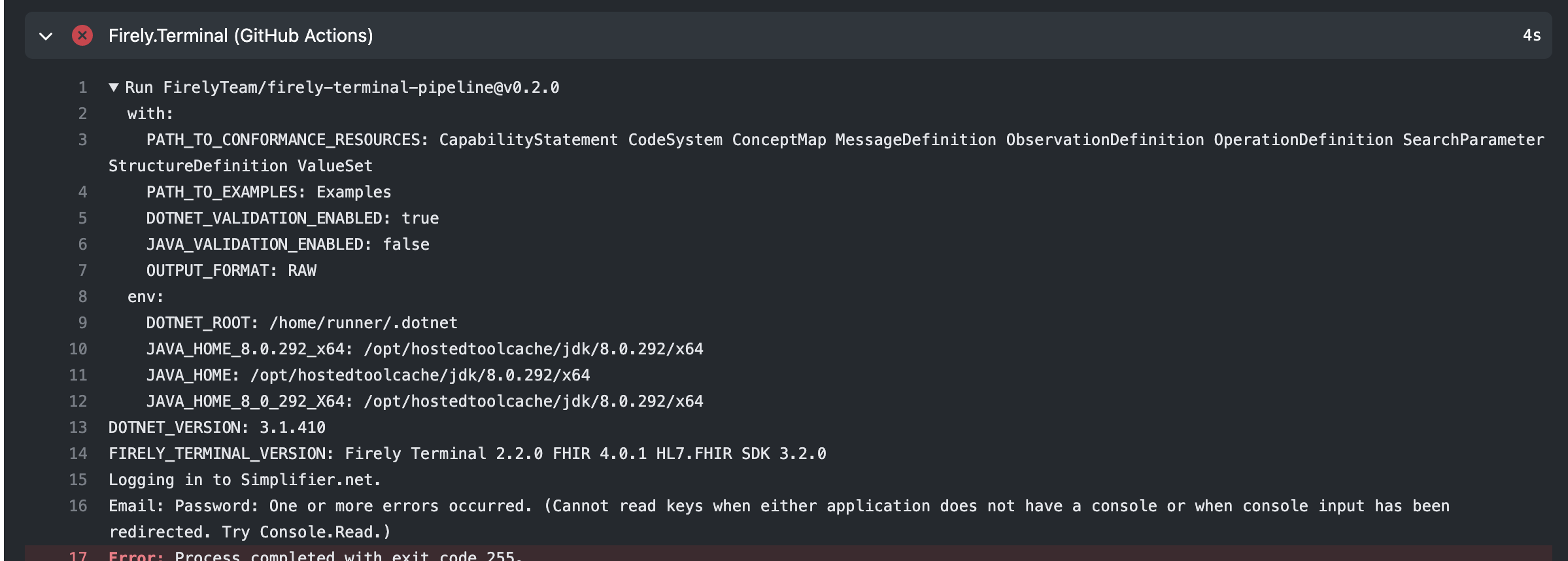Click the Firely.Terminal (GitHub Actions) step title
Image resolution: width=1568 pixels, height=561 pixels.
point(241,35)
